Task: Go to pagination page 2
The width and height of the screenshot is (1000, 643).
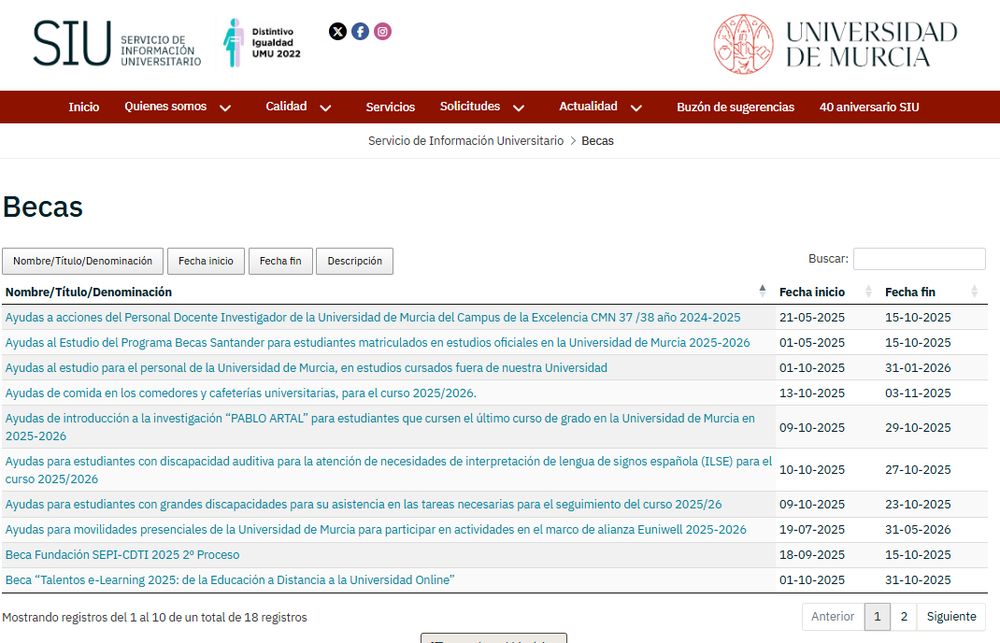Action: [x=904, y=617]
